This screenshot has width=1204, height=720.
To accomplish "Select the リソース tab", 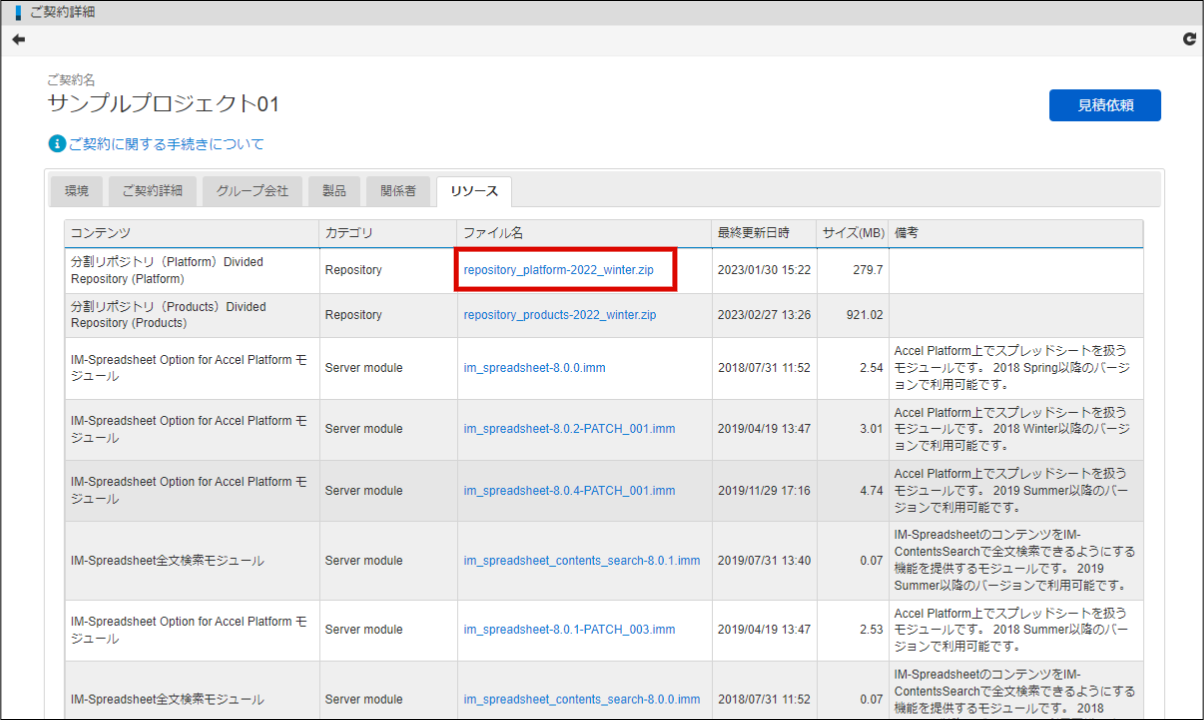I will 474,191.
